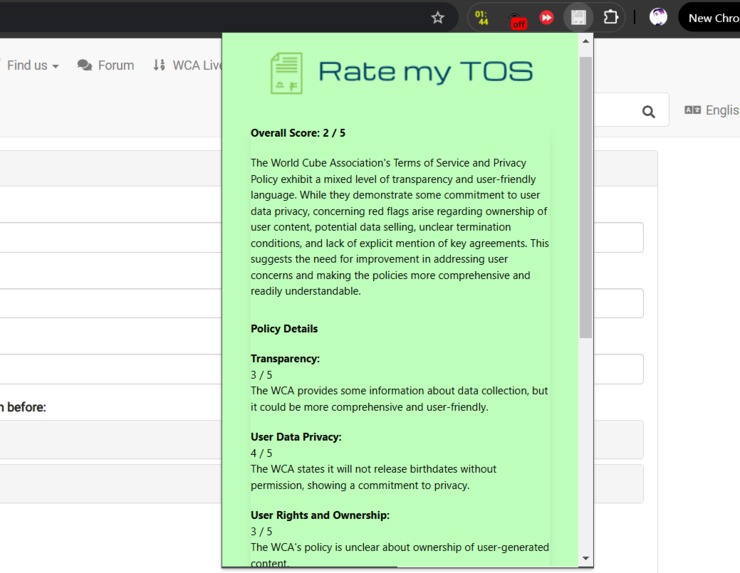Click the popup vertical scrollbar thumb

coord(585,197)
